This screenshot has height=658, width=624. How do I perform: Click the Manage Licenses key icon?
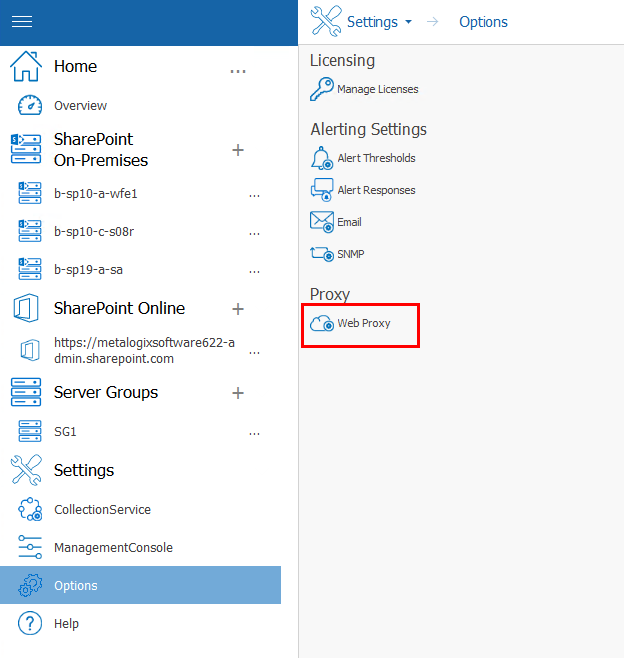322,89
